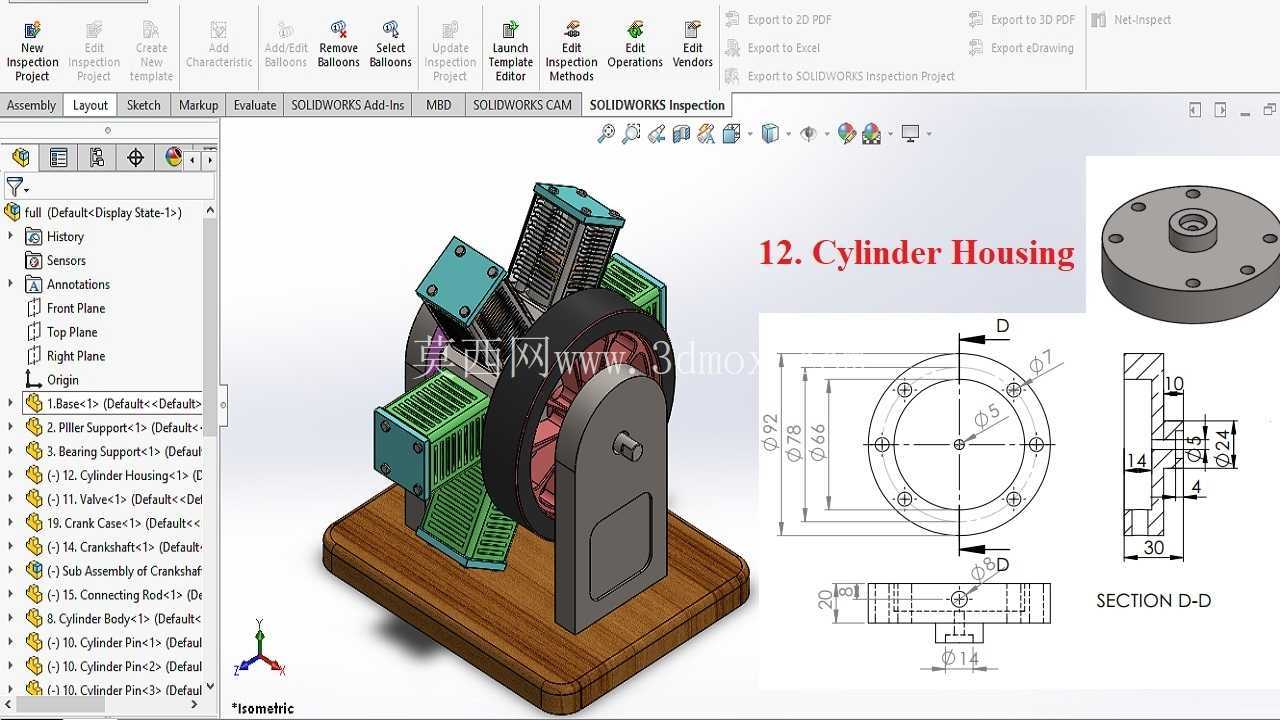This screenshot has height=720, width=1280.
Task: Click Export eDrawing button
Action: [x=1021, y=47]
